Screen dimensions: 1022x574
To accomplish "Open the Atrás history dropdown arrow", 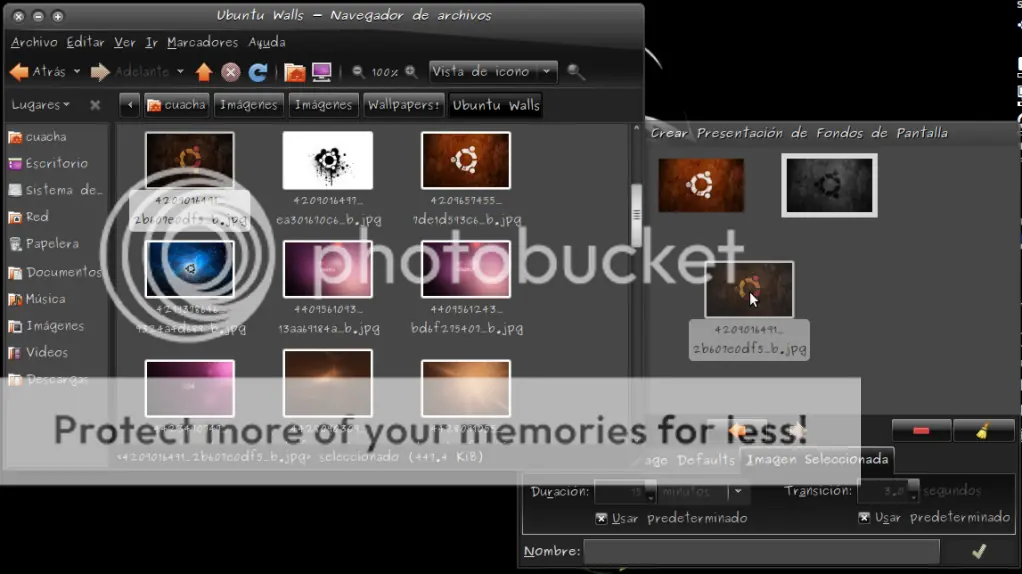I will coord(77,72).
